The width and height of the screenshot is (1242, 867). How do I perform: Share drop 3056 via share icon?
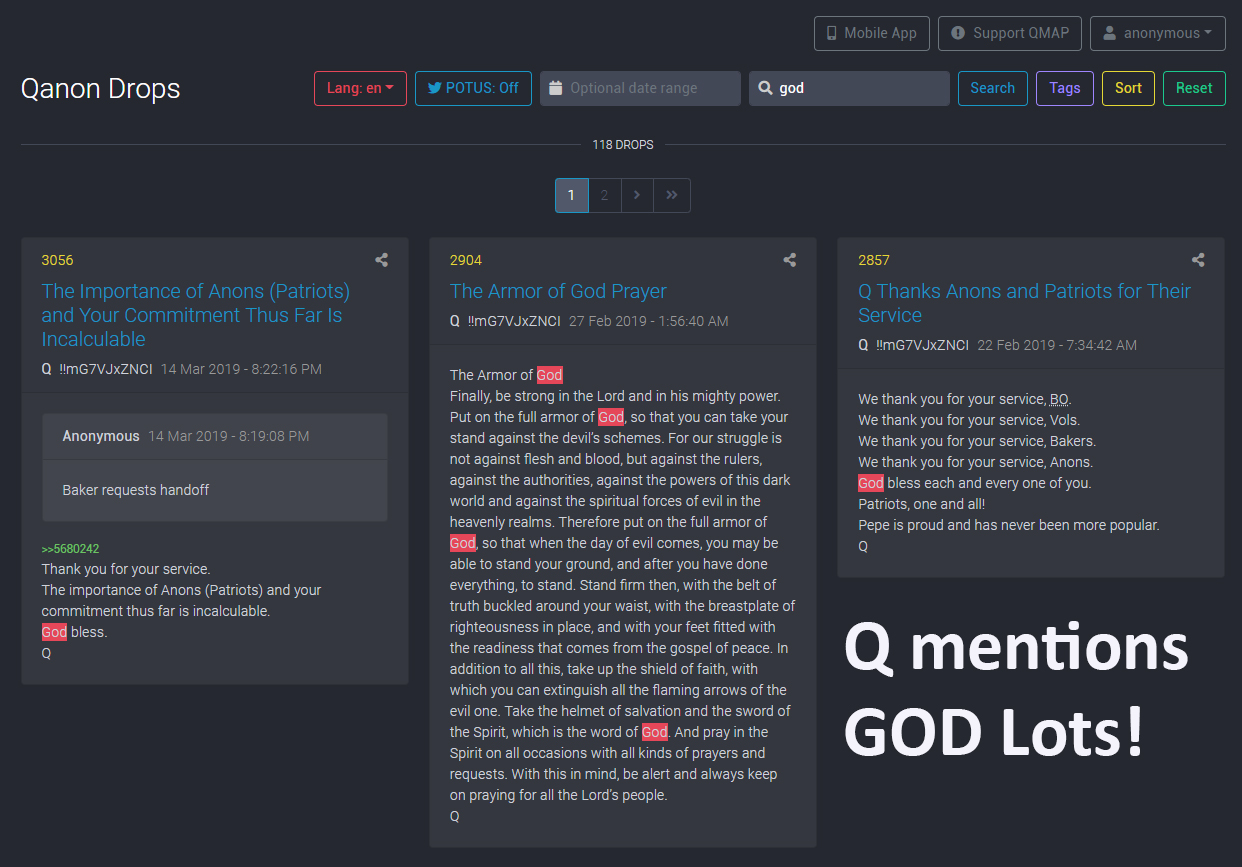(381, 260)
